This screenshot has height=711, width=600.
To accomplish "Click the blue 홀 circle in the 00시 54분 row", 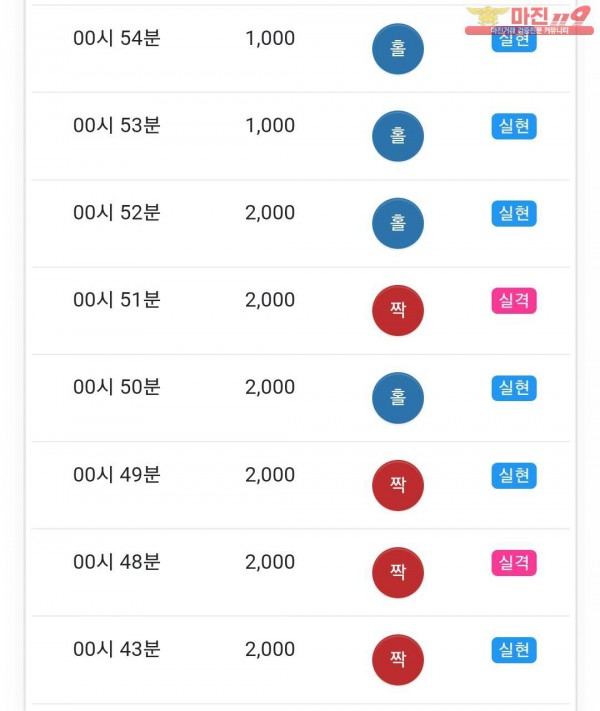I will (398, 48).
